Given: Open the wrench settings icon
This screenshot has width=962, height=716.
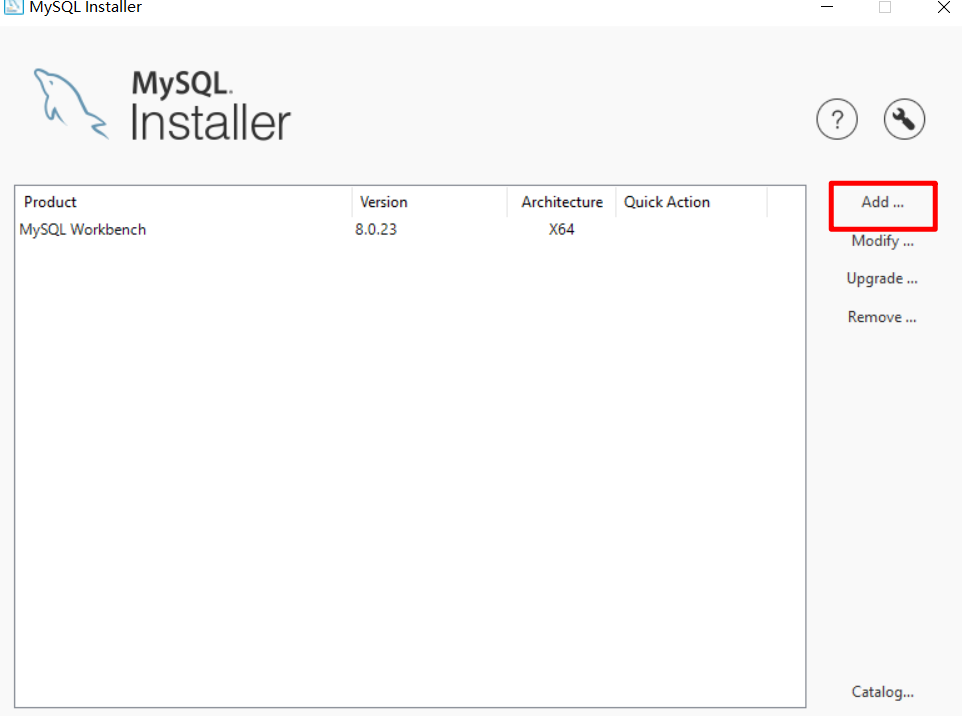Looking at the screenshot, I should [904, 119].
